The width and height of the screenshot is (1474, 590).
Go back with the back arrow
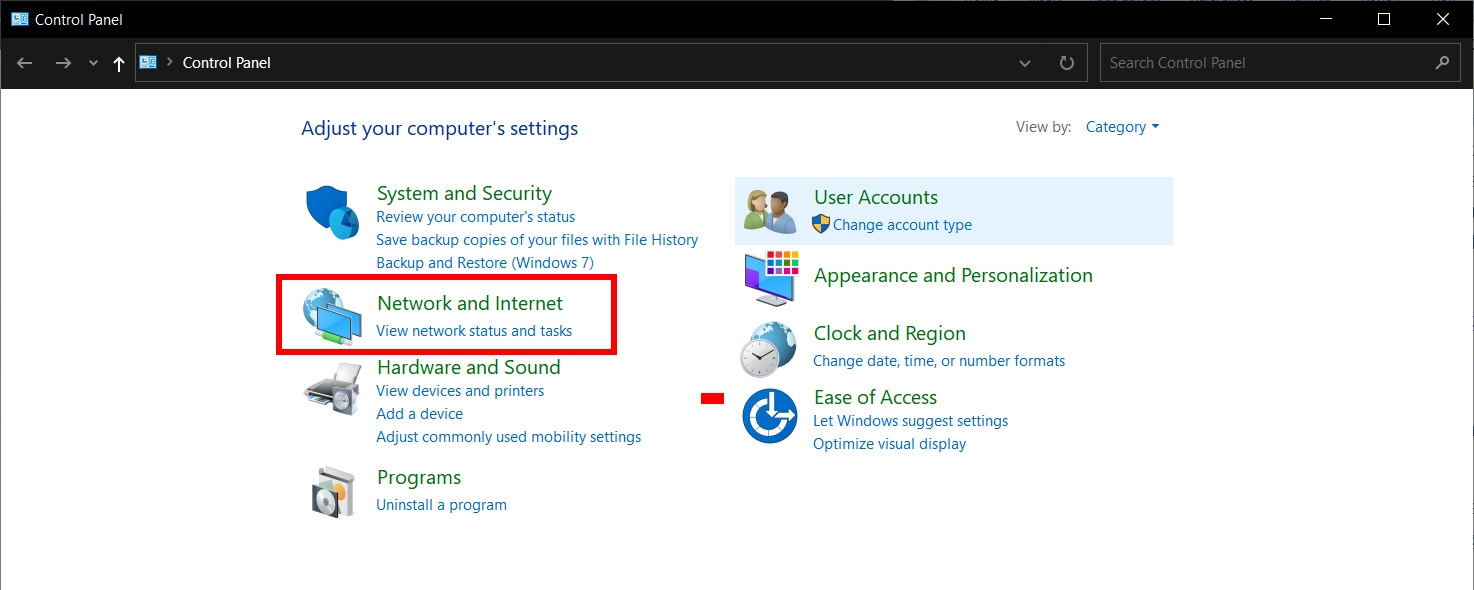(x=25, y=63)
